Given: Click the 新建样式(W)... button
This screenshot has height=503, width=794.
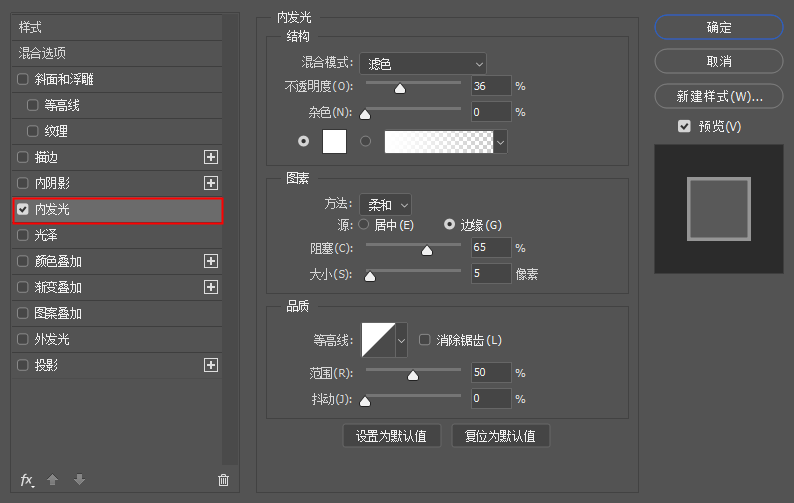Looking at the screenshot, I should click(x=719, y=96).
